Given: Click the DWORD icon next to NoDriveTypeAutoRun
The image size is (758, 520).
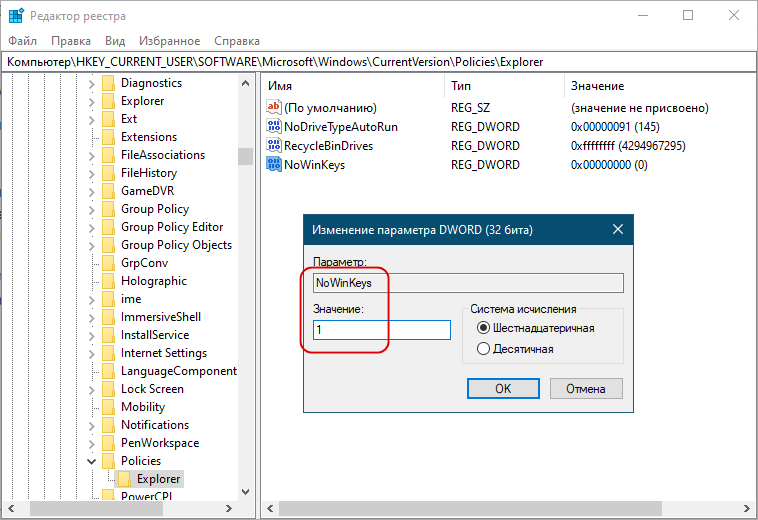Looking at the screenshot, I should click(274, 127).
